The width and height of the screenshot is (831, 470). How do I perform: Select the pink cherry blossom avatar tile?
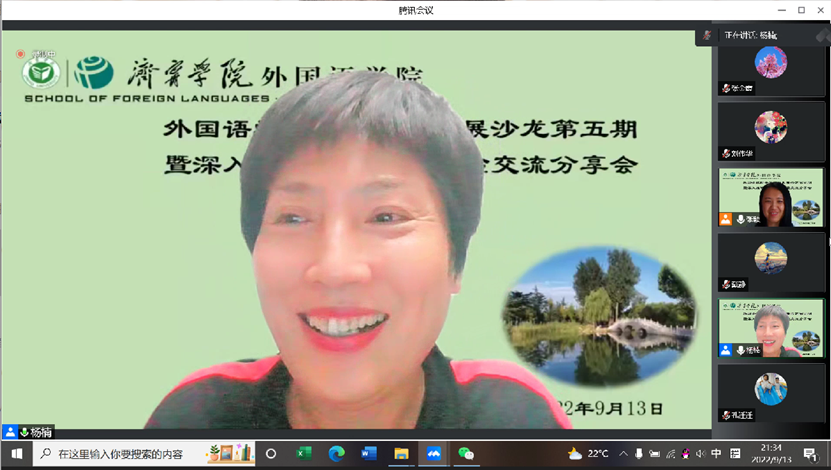(x=771, y=68)
